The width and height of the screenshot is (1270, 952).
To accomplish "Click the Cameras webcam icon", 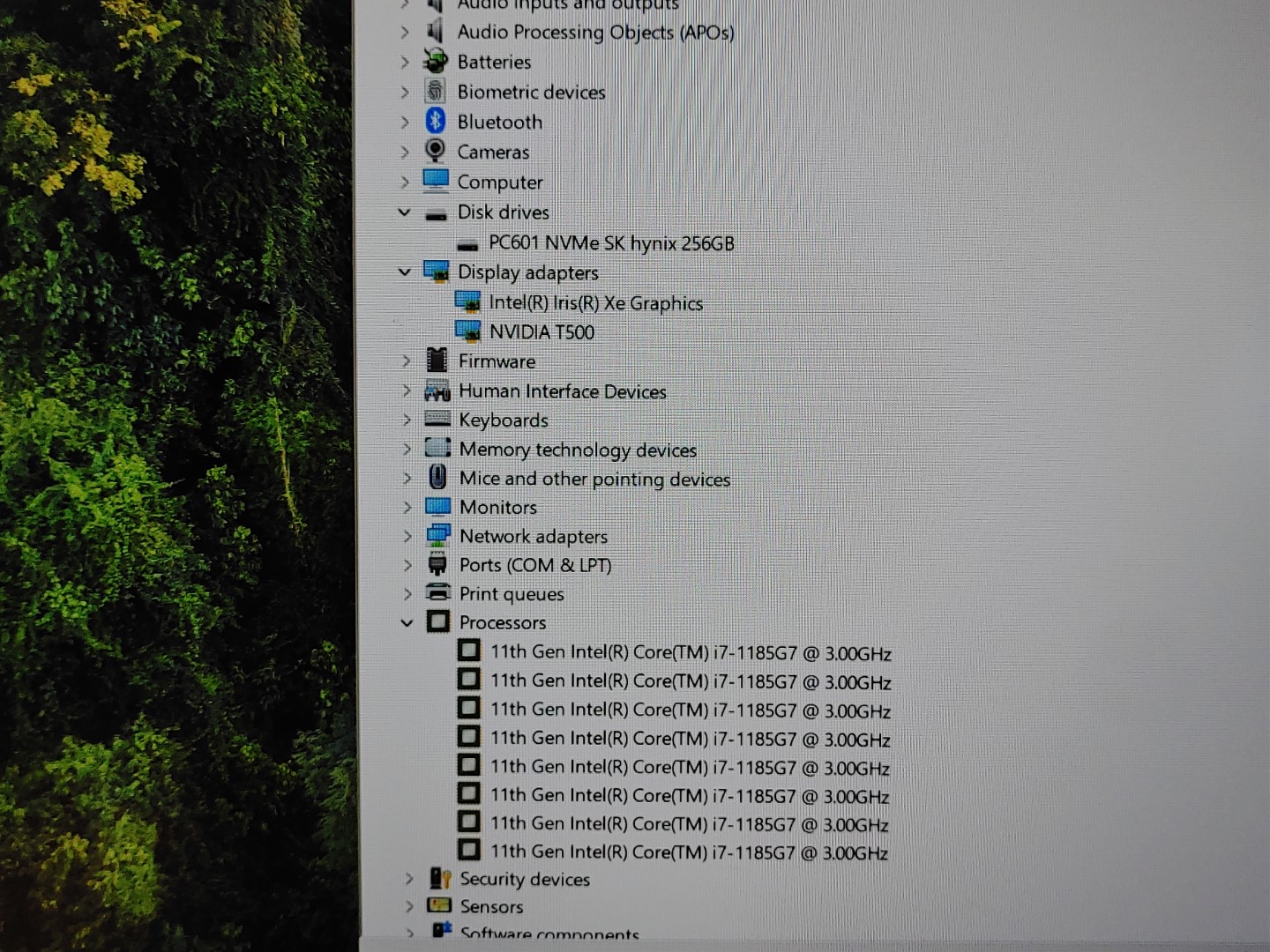I will [435, 151].
